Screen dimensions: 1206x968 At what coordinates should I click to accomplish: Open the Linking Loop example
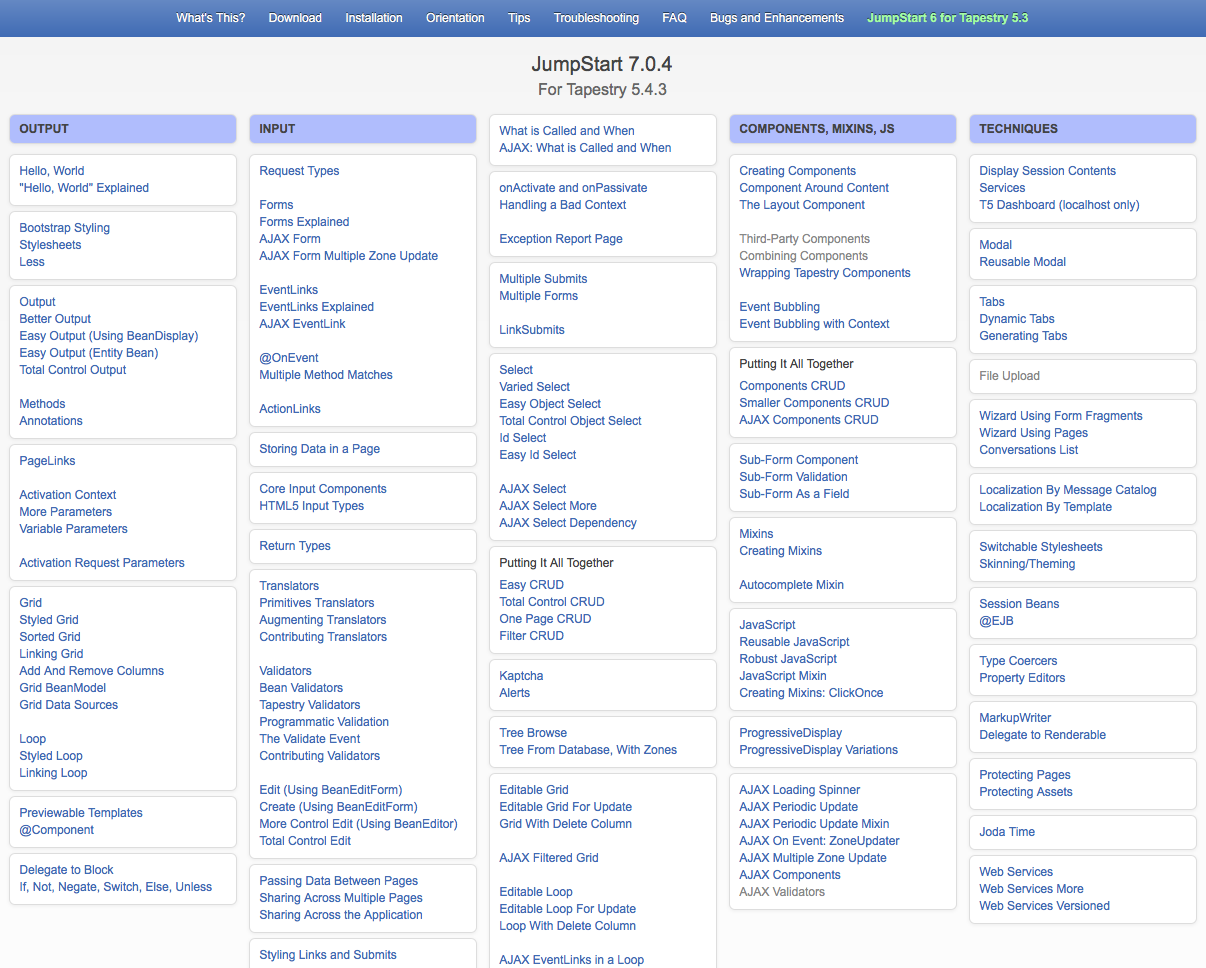click(53, 773)
